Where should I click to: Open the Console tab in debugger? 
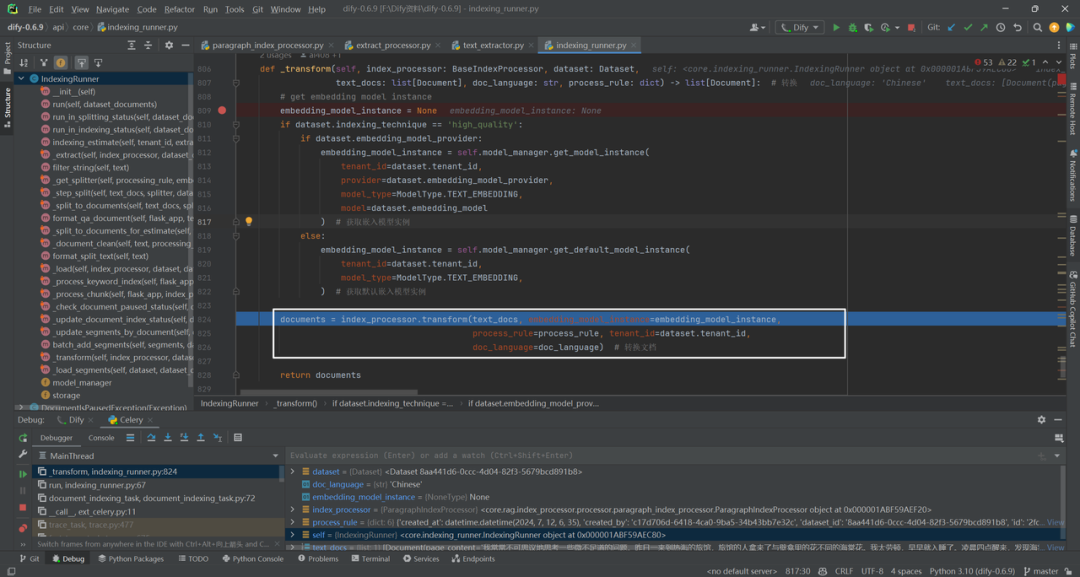tap(101, 438)
